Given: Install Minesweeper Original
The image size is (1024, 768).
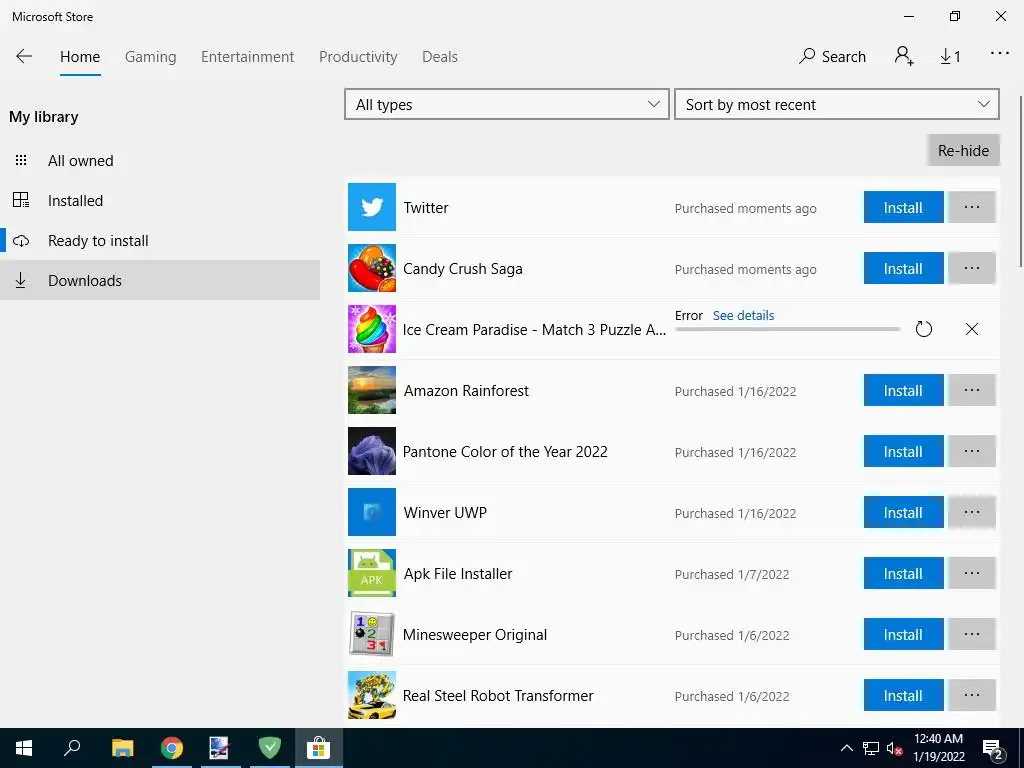Looking at the screenshot, I should [903, 633].
